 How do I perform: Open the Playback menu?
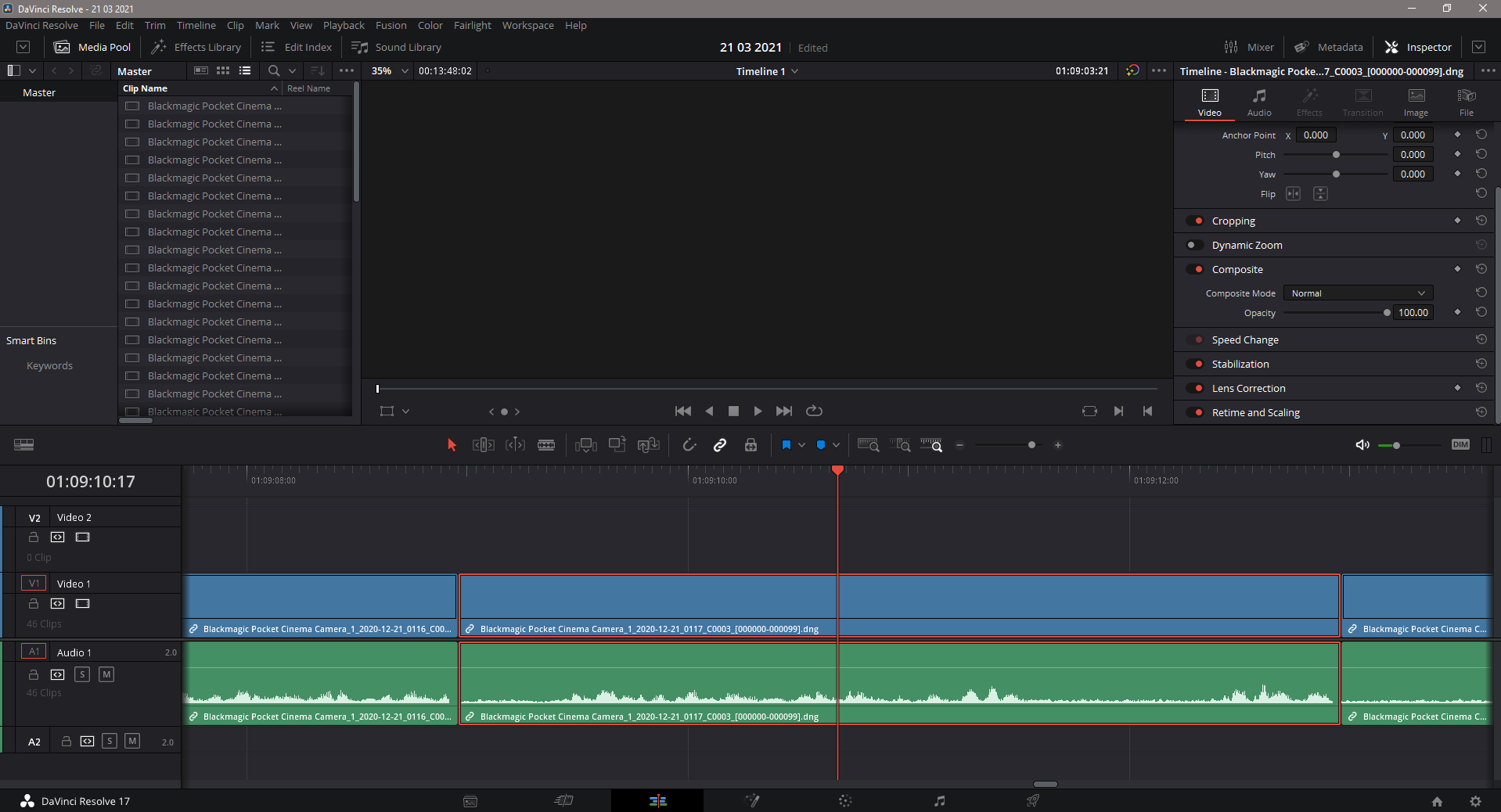coord(344,25)
